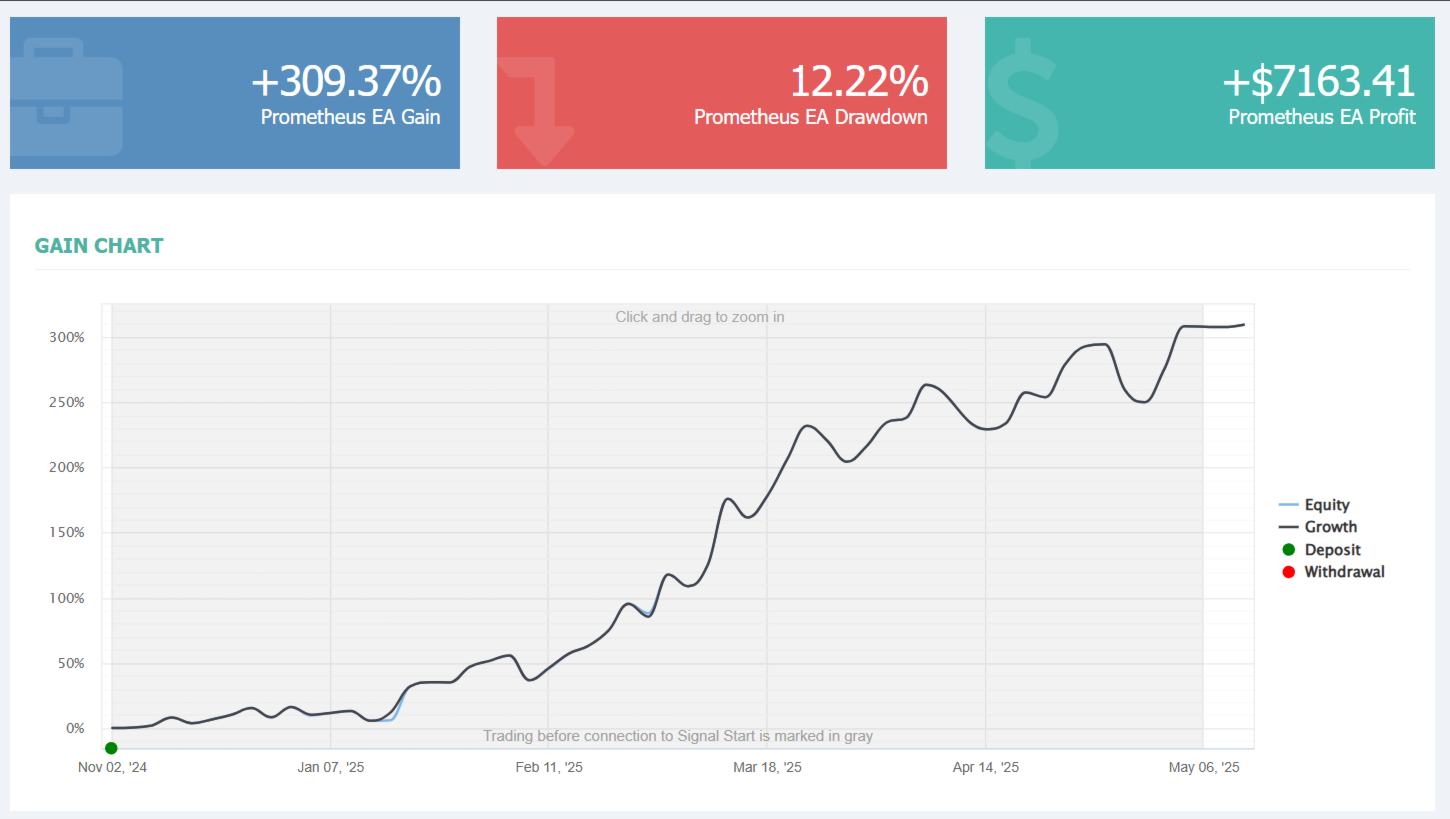1450x819 pixels.
Task: Click the Prometheus EA Profit label
Action: tap(1322, 117)
